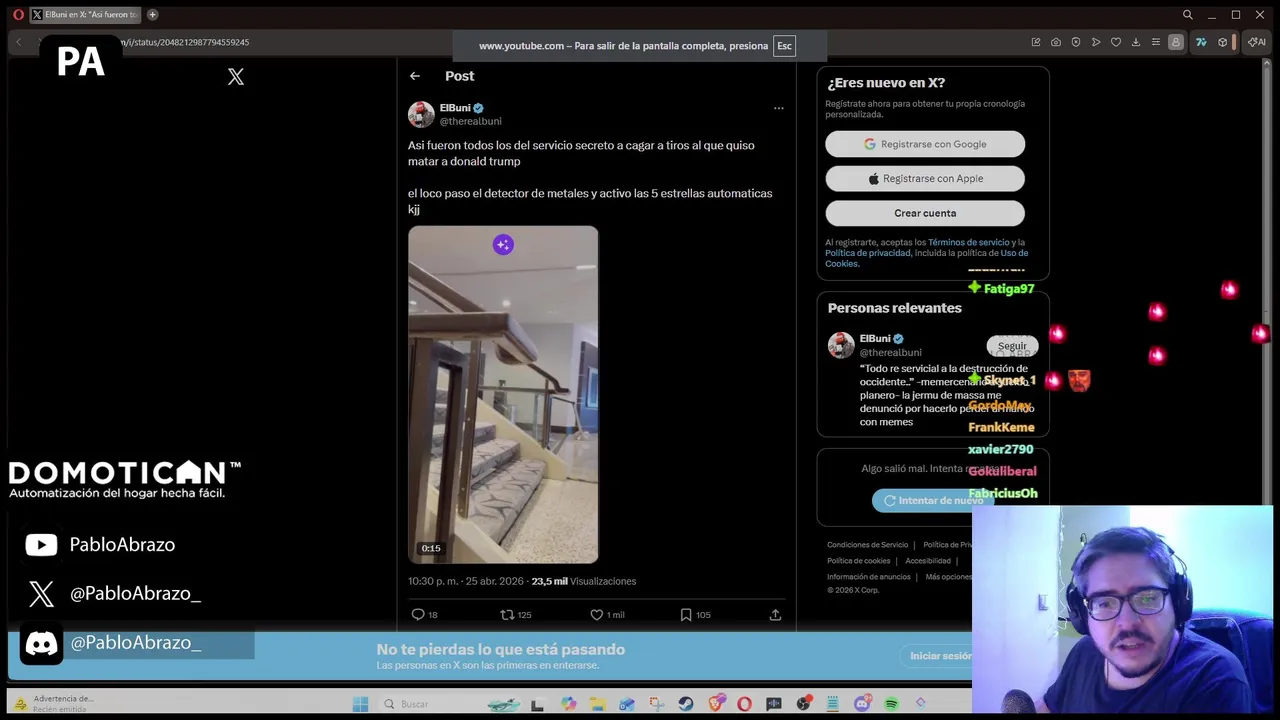Open Steam from the taskbar

click(x=685, y=704)
